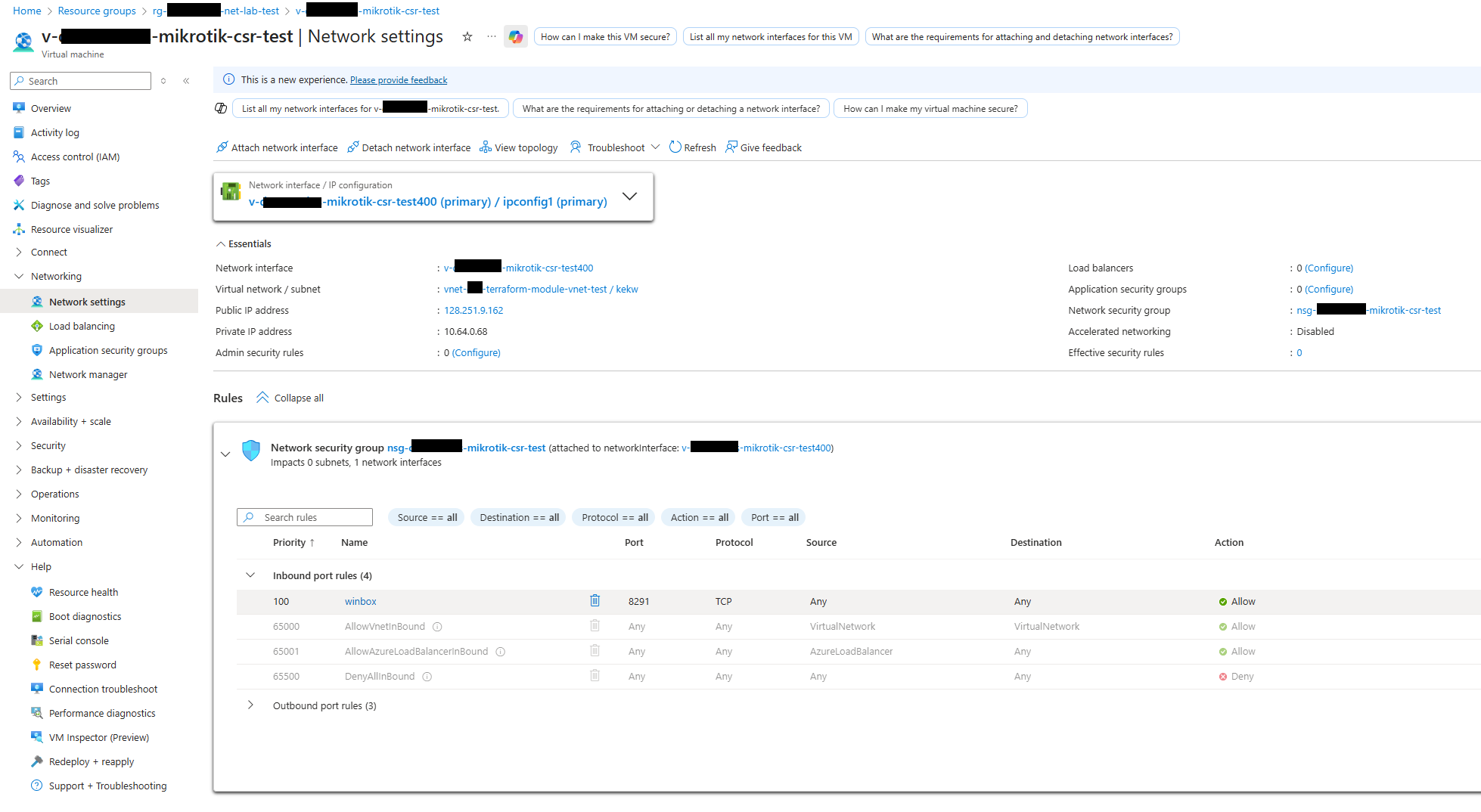Open Connection troubleshoot in sidebar

[x=103, y=689]
